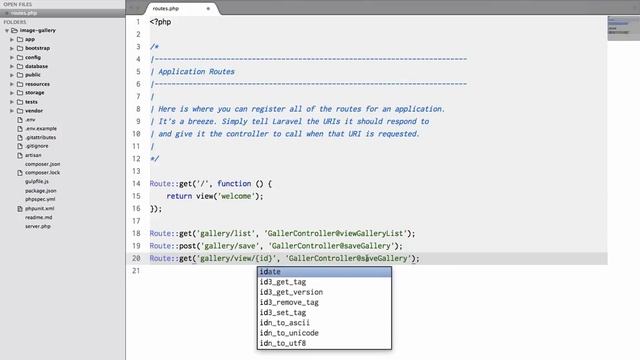Select routes.php under Open Files
The width and height of the screenshot is (640, 360).
(x=62, y=13)
